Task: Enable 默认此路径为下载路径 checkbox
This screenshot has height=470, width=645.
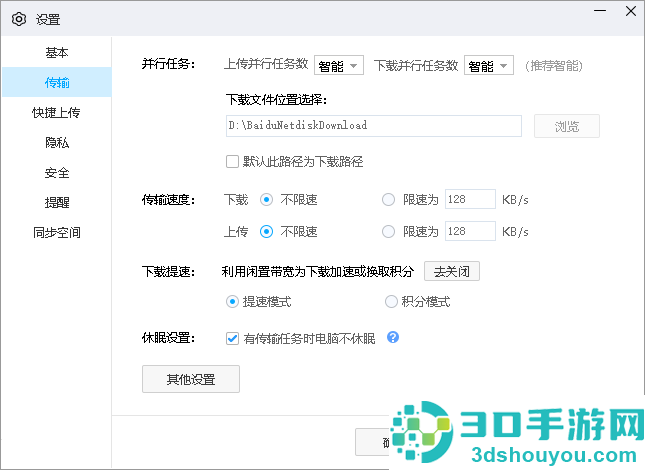Action: click(232, 161)
